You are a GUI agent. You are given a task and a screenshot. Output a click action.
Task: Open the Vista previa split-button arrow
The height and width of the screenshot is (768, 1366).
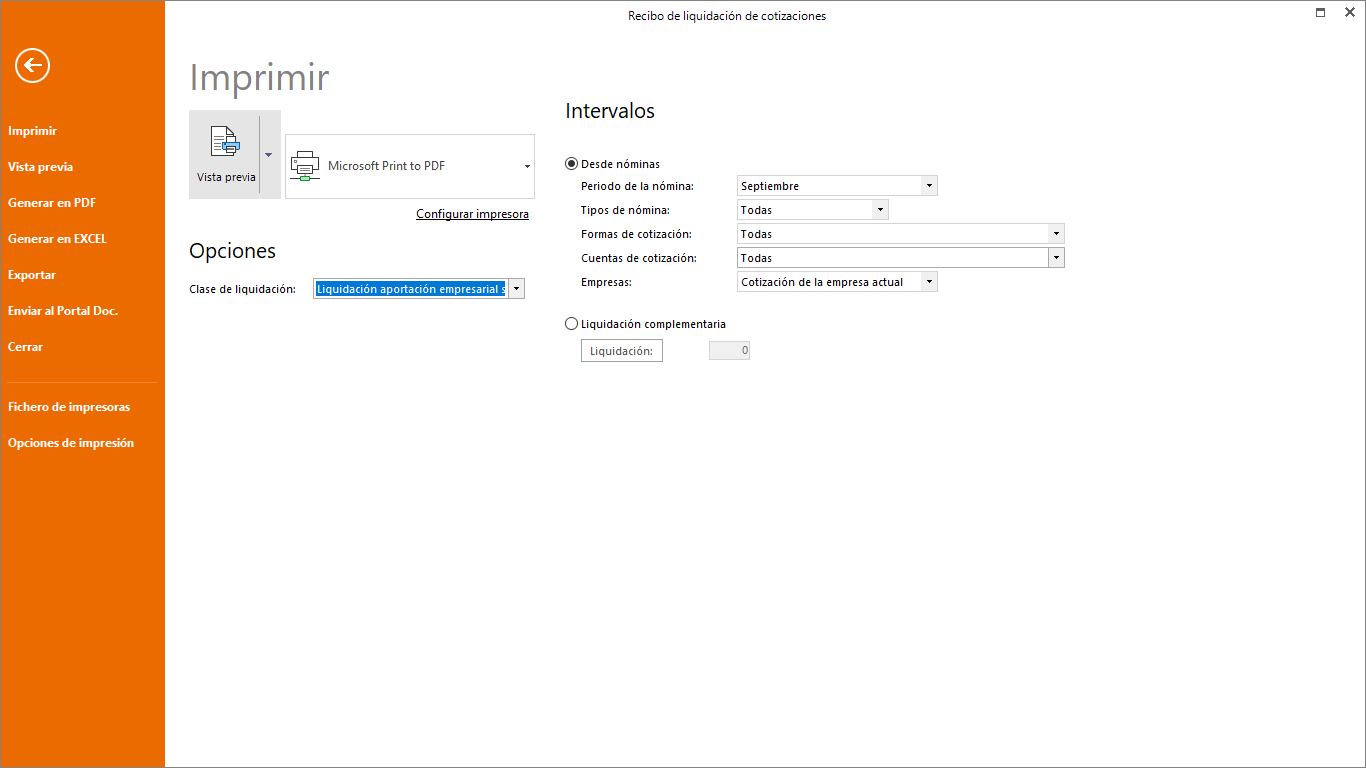(x=268, y=155)
